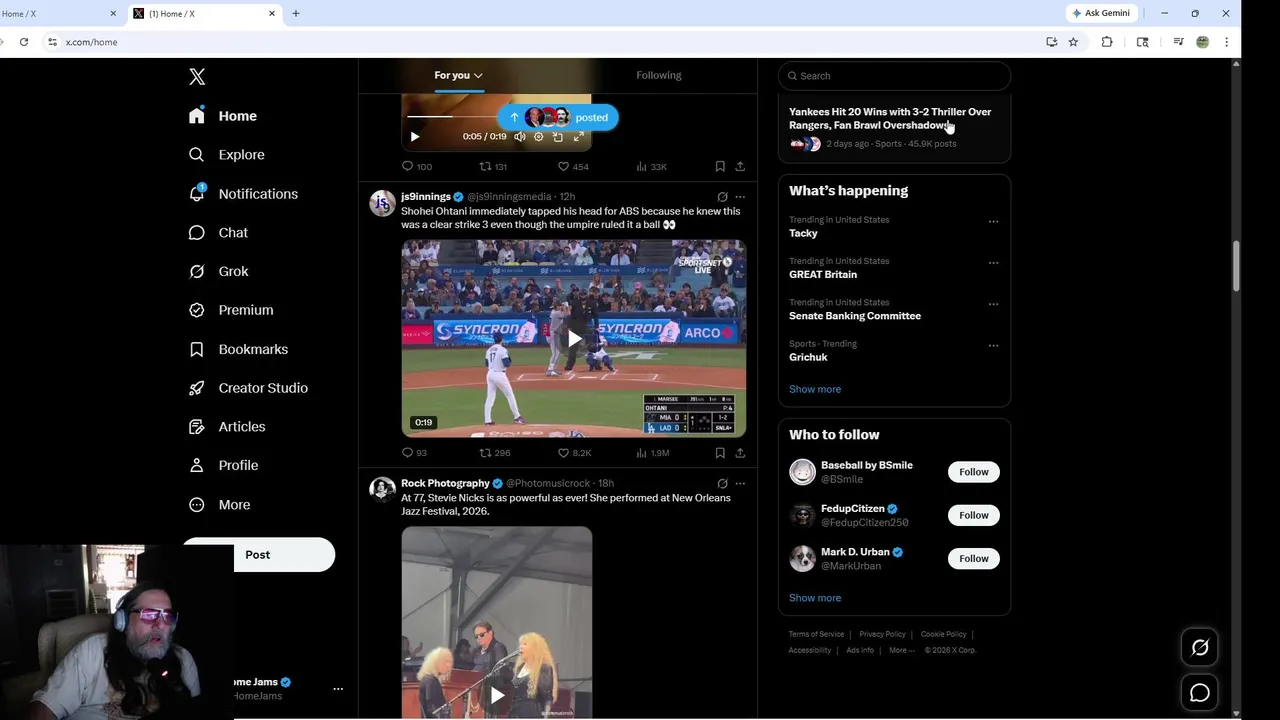Open options for trending Tacky
This screenshot has height=720, width=1280.
click(993, 221)
